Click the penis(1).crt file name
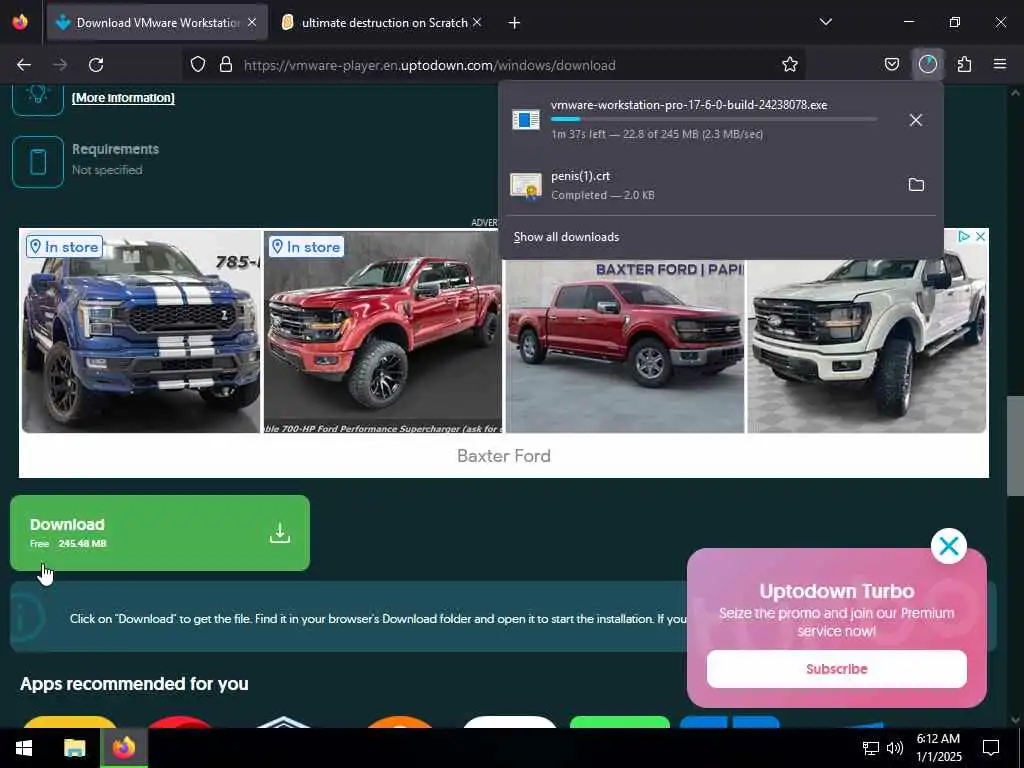The height and width of the screenshot is (768, 1024). (x=581, y=176)
